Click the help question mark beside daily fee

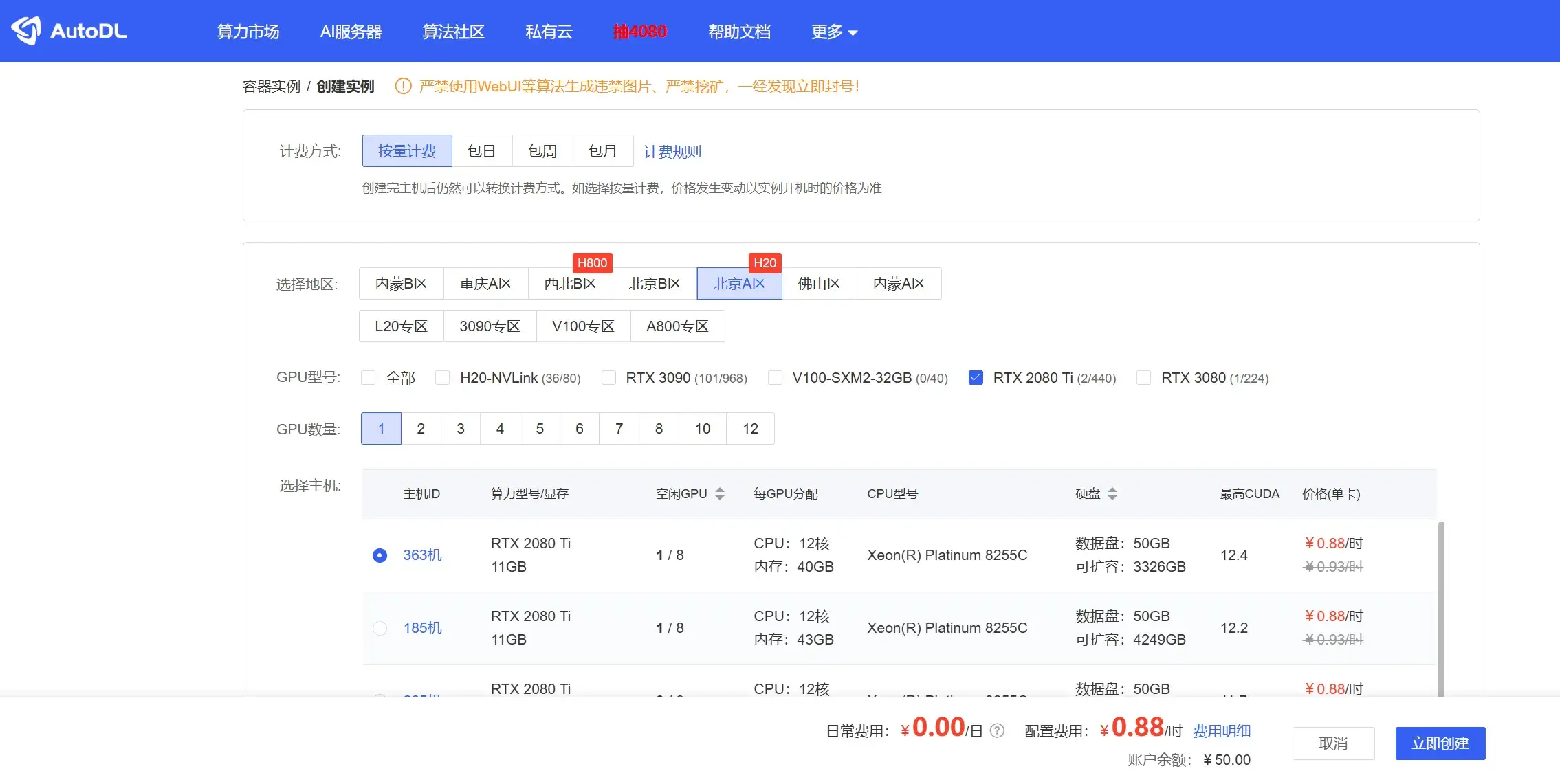(x=997, y=731)
